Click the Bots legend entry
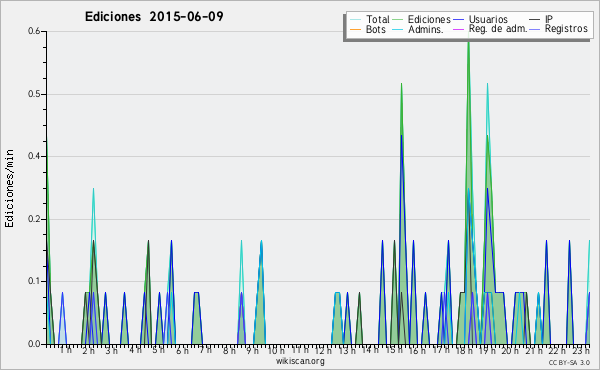The image size is (600, 370). pos(376,29)
